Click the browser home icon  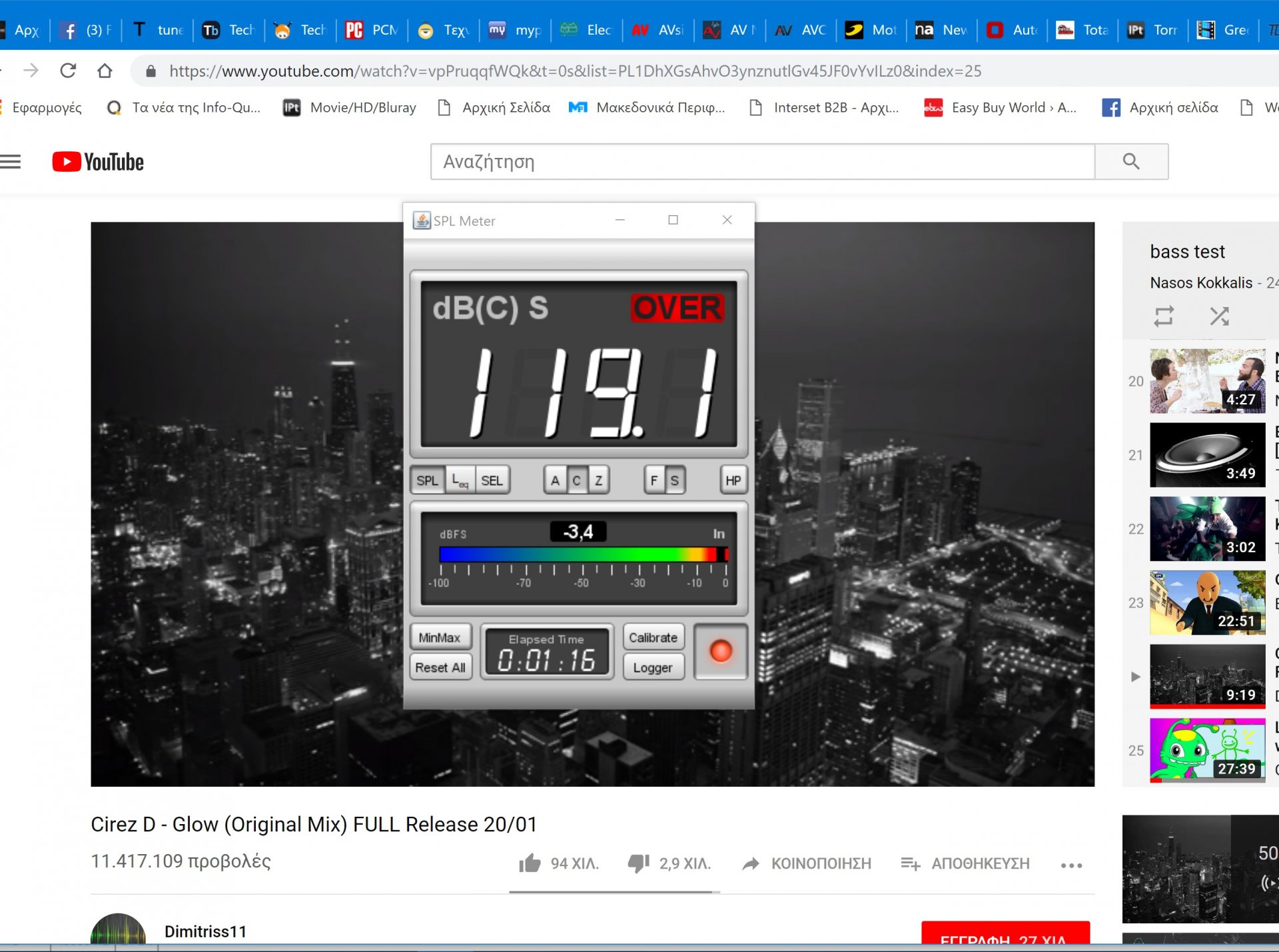105,71
